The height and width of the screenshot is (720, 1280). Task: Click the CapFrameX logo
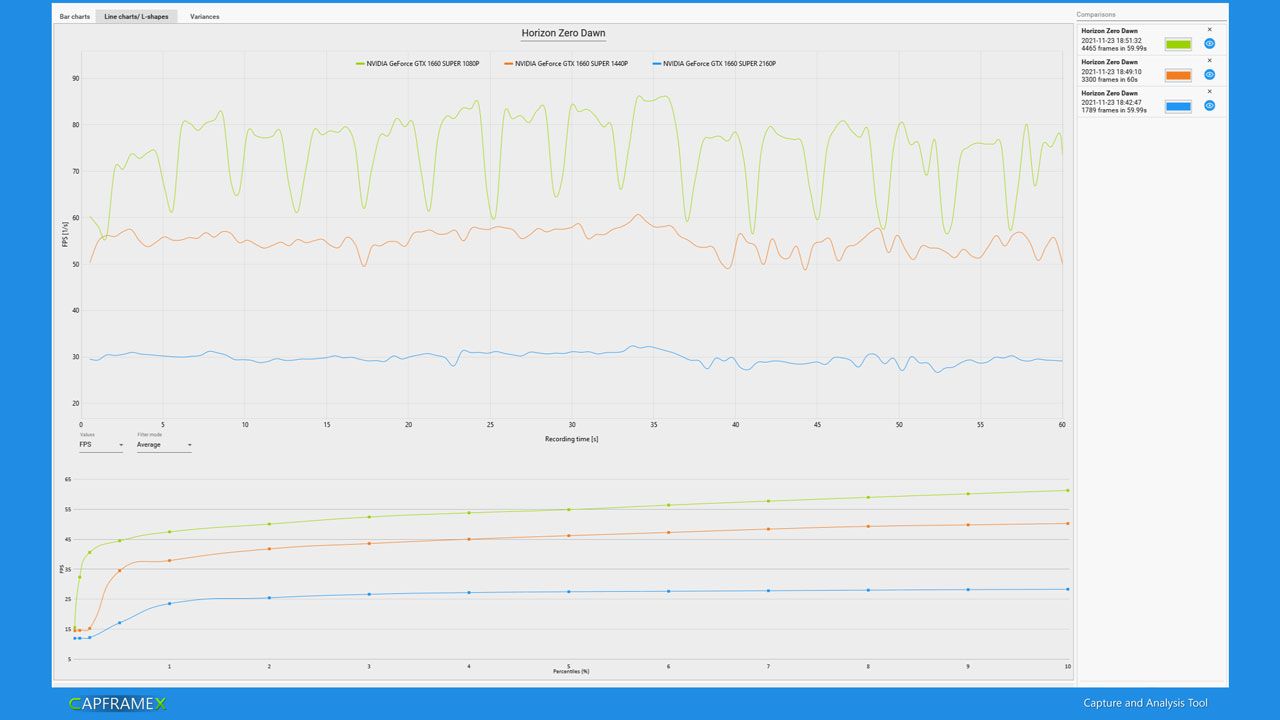[x=118, y=704]
